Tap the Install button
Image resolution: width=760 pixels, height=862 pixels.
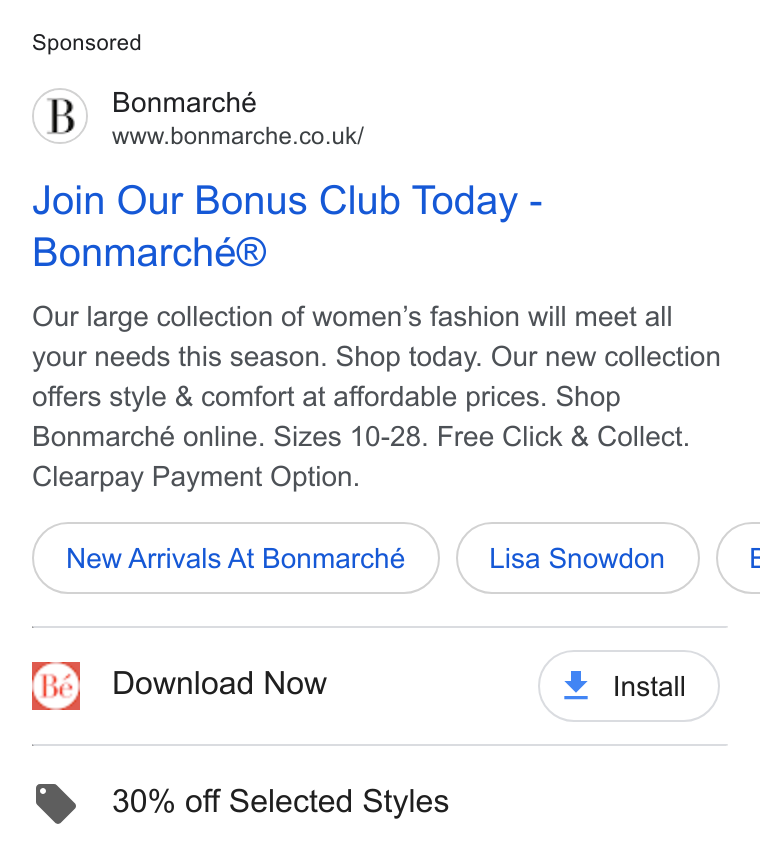pos(629,686)
